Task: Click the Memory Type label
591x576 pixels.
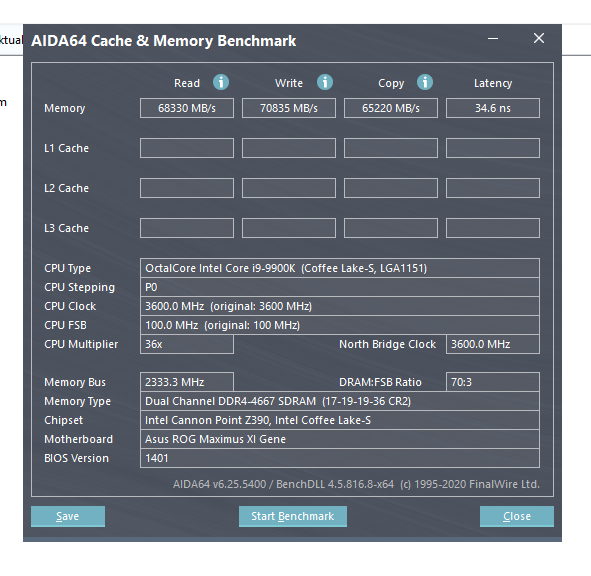Action: click(x=78, y=402)
